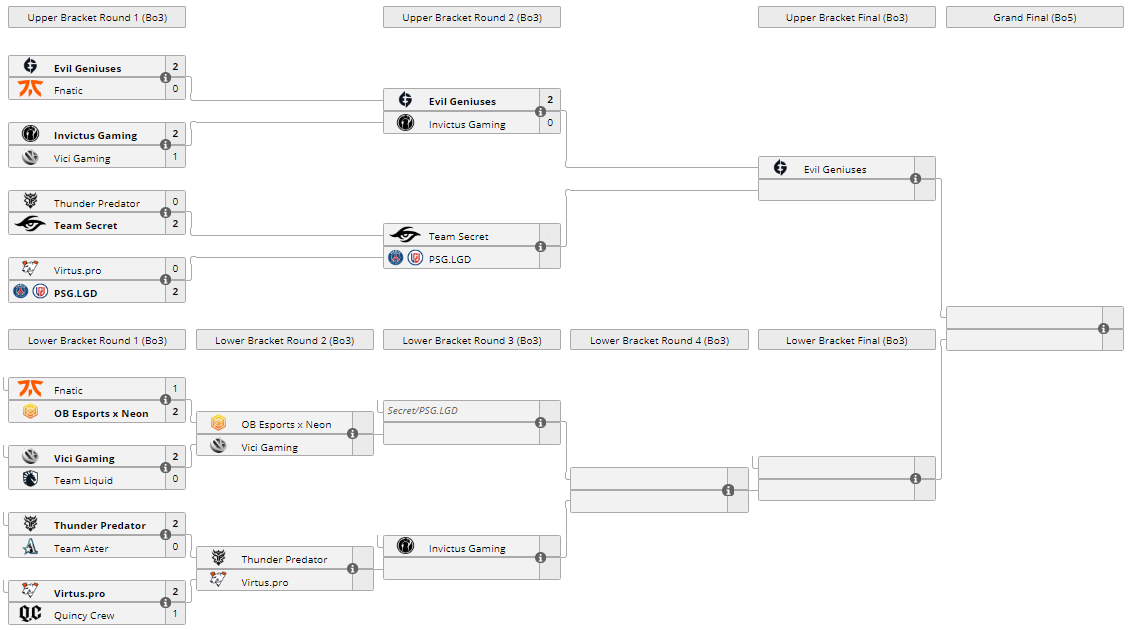Image resolution: width=1132 pixels, height=631 pixels.
Task: Click the Team Liquid logo
Action: tap(31, 480)
